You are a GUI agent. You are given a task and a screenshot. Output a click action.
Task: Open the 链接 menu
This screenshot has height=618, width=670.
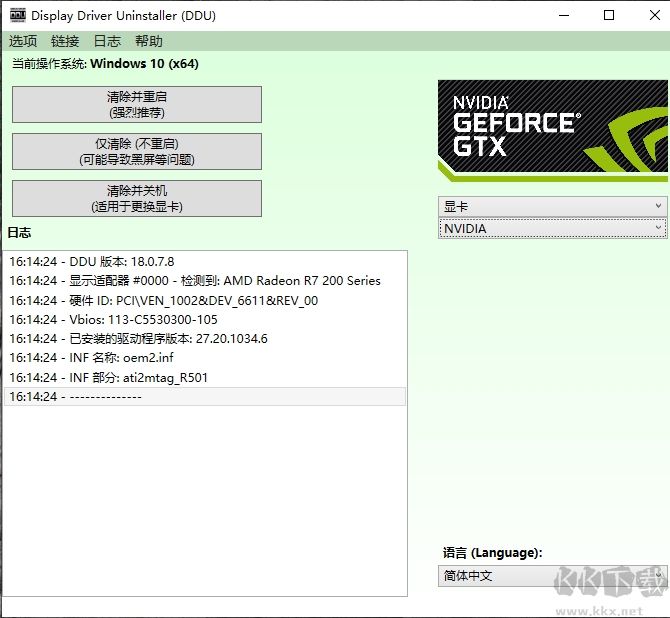[x=65, y=41]
